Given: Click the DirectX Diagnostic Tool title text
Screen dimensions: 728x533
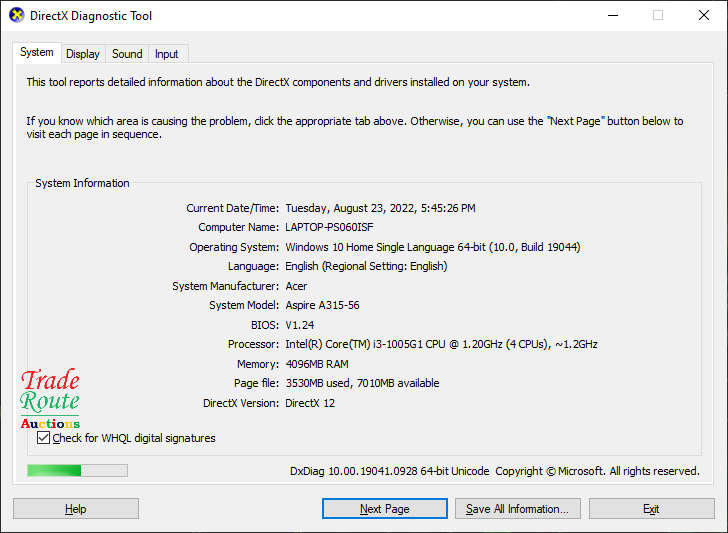Looking at the screenshot, I should click(x=91, y=16).
